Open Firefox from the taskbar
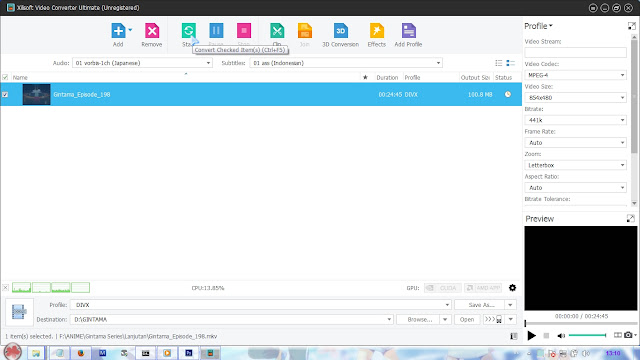Image resolution: width=640 pixels, height=360 pixels. coord(80,353)
